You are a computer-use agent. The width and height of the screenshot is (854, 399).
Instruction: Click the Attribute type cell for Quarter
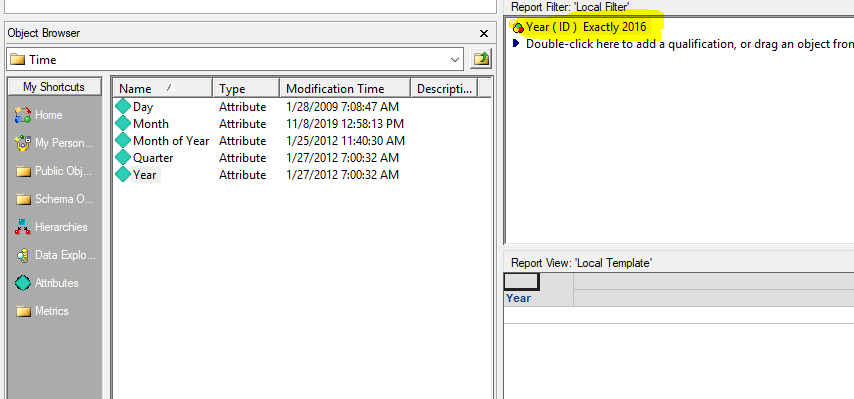click(x=242, y=158)
